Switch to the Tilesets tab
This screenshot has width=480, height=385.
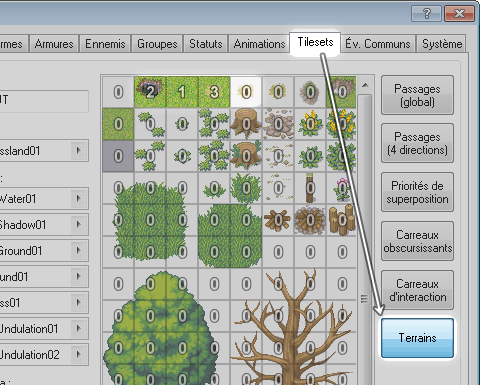tap(315, 42)
